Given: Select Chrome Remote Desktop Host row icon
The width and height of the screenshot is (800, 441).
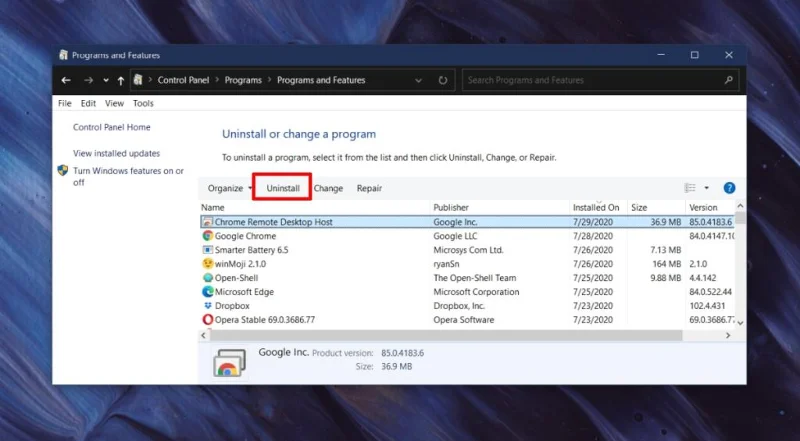Looking at the screenshot, I should coord(207,222).
